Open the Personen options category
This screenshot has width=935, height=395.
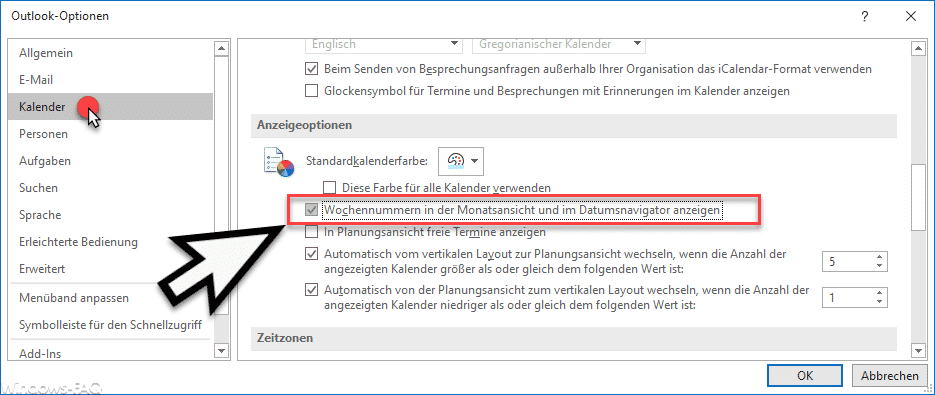pos(110,134)
